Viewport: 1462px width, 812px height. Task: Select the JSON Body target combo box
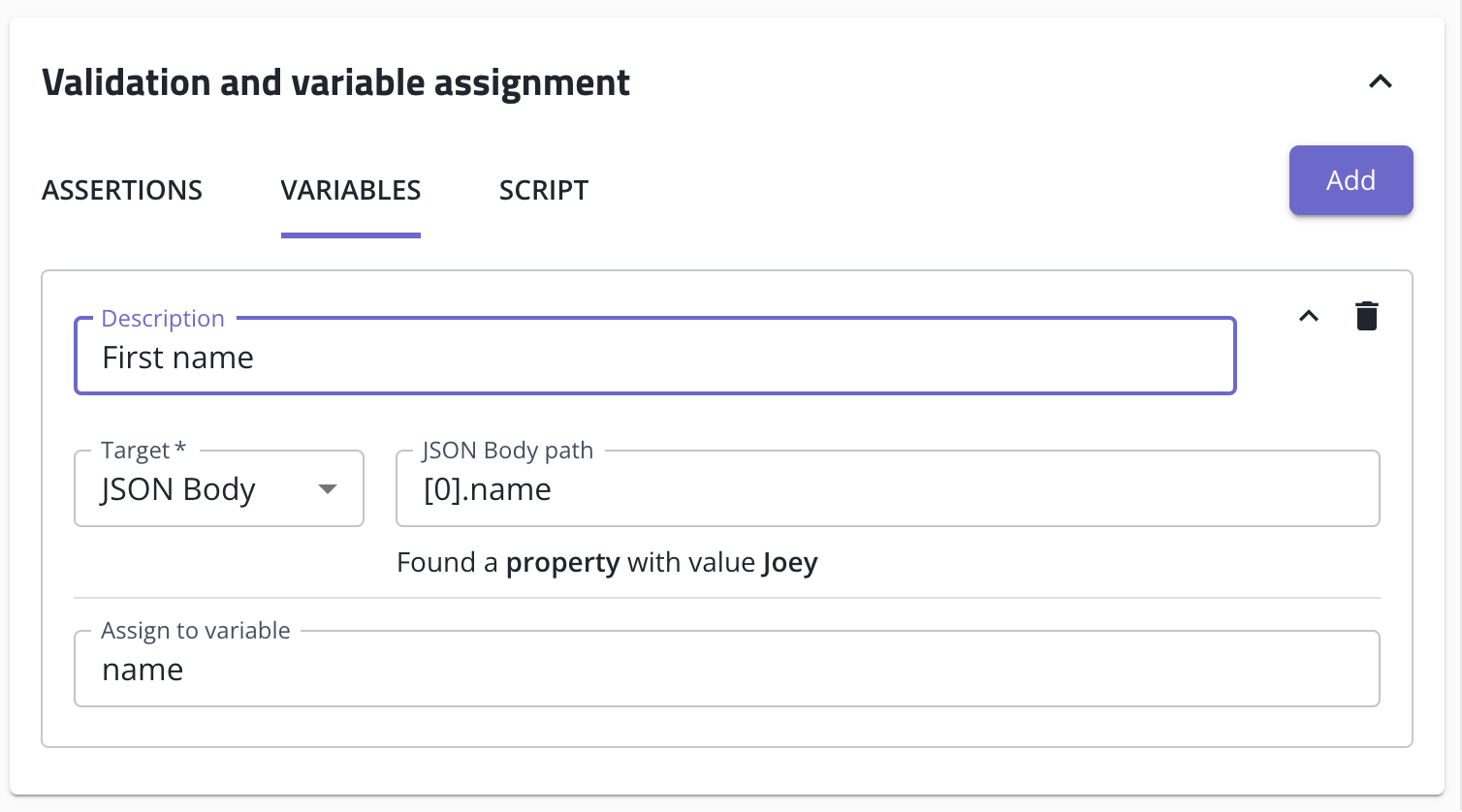219,488
